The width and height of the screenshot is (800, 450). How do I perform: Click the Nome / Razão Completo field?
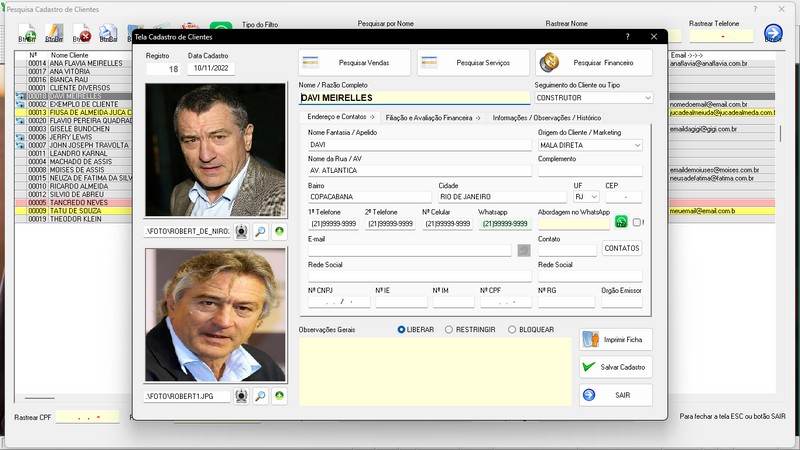click(x=414, y=98)
